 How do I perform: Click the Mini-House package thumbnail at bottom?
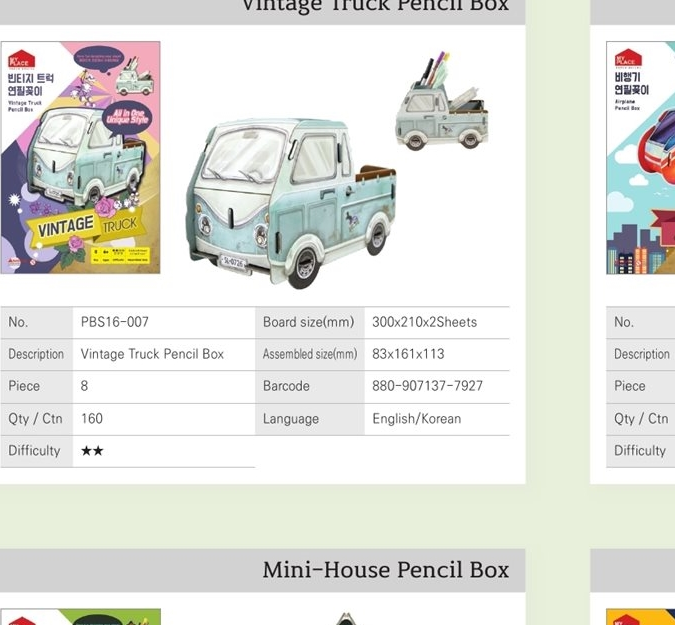[x=81, y=617]
